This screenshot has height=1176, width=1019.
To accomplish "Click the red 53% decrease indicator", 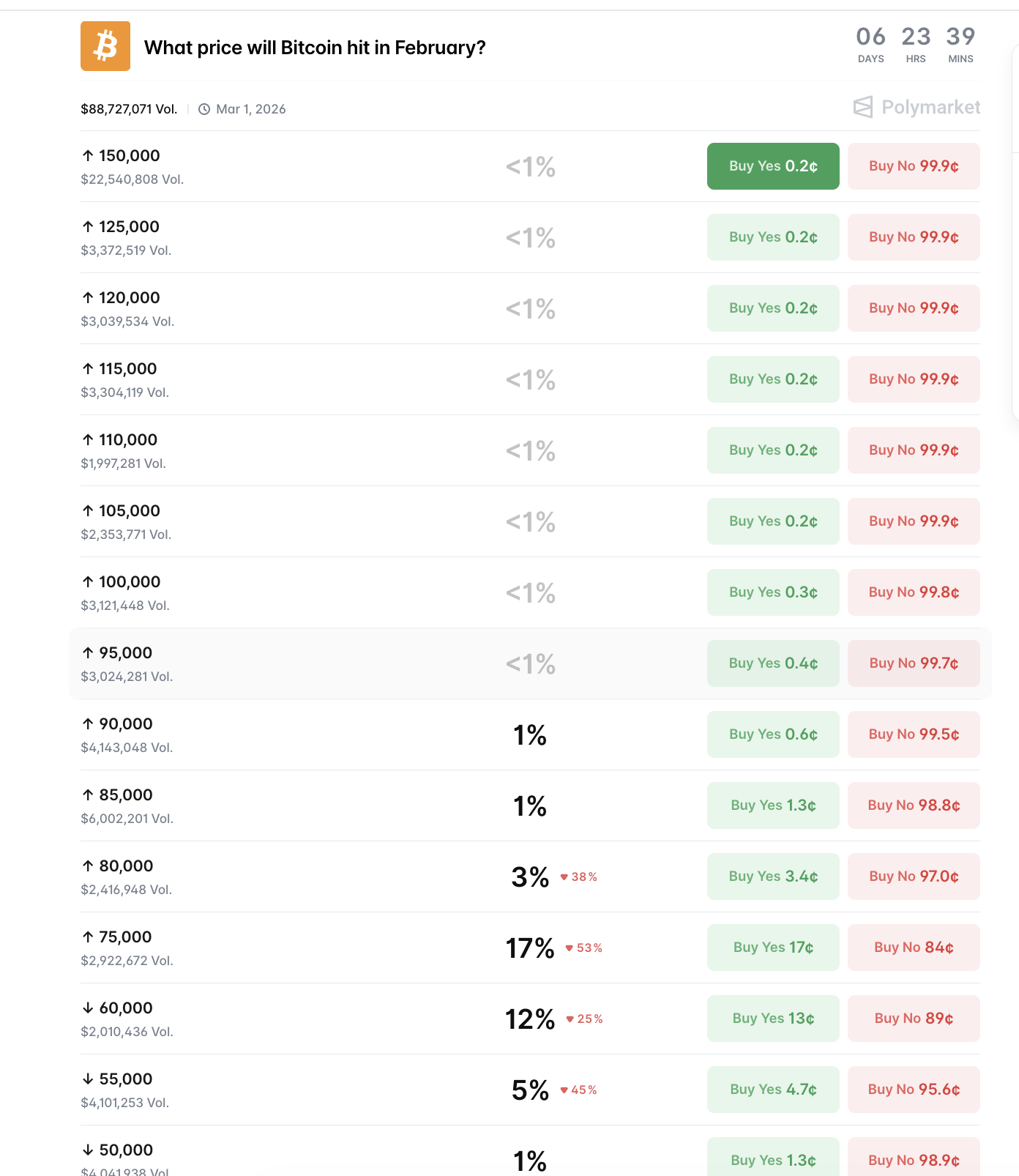I will (584, 948).
